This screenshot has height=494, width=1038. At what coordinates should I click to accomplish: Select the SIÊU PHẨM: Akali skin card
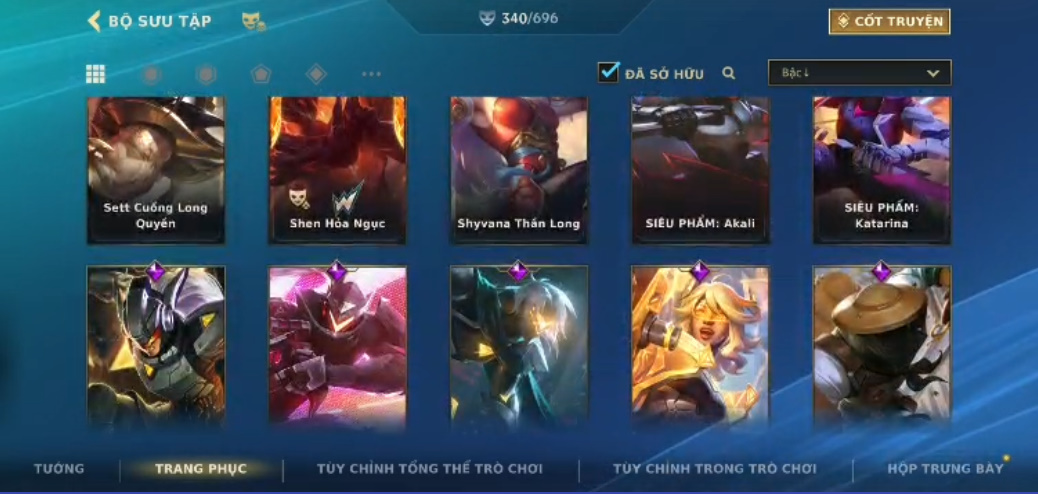click(700, 170)
